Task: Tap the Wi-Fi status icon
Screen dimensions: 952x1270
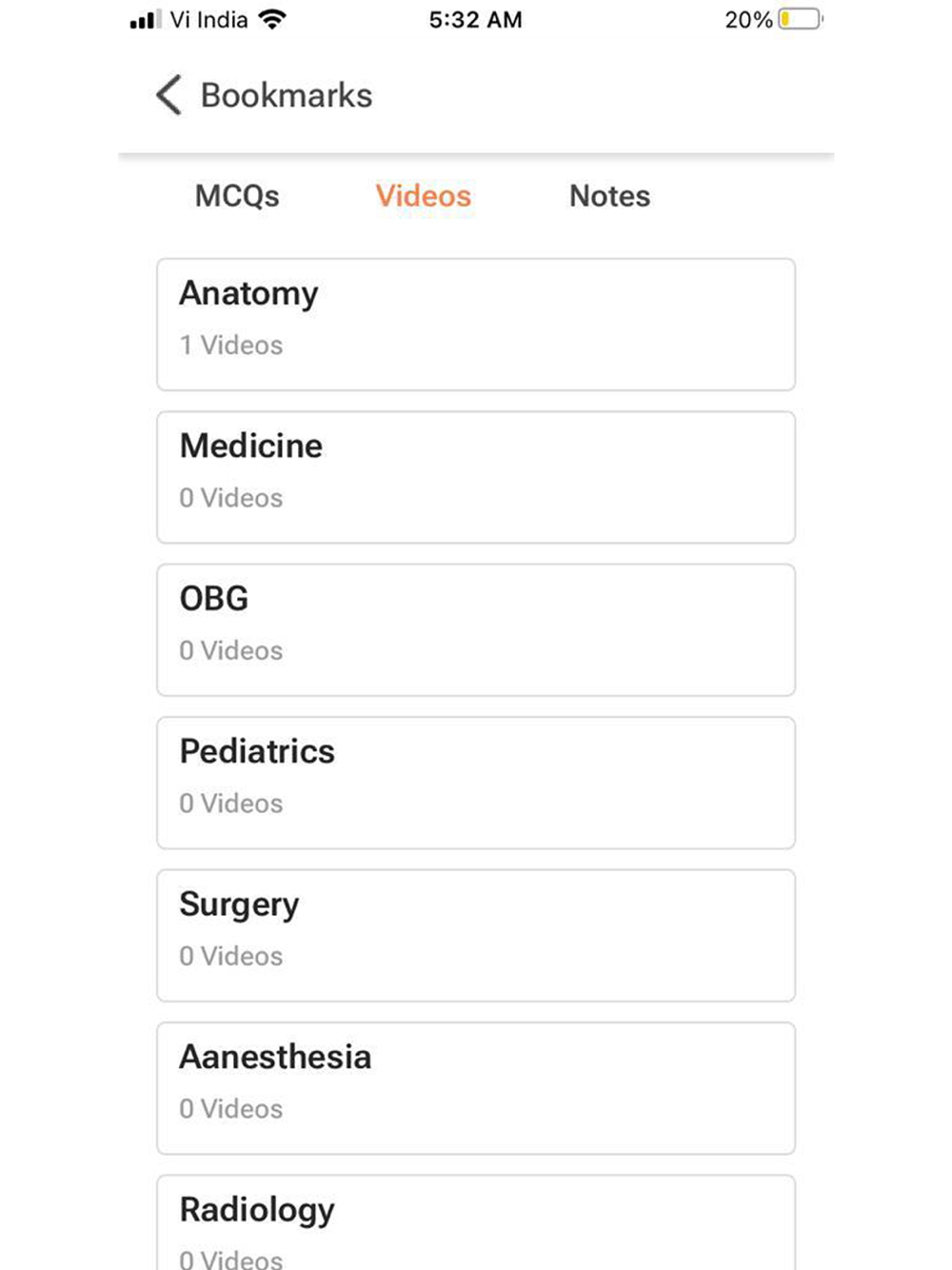Action: (x=272, y=20)
